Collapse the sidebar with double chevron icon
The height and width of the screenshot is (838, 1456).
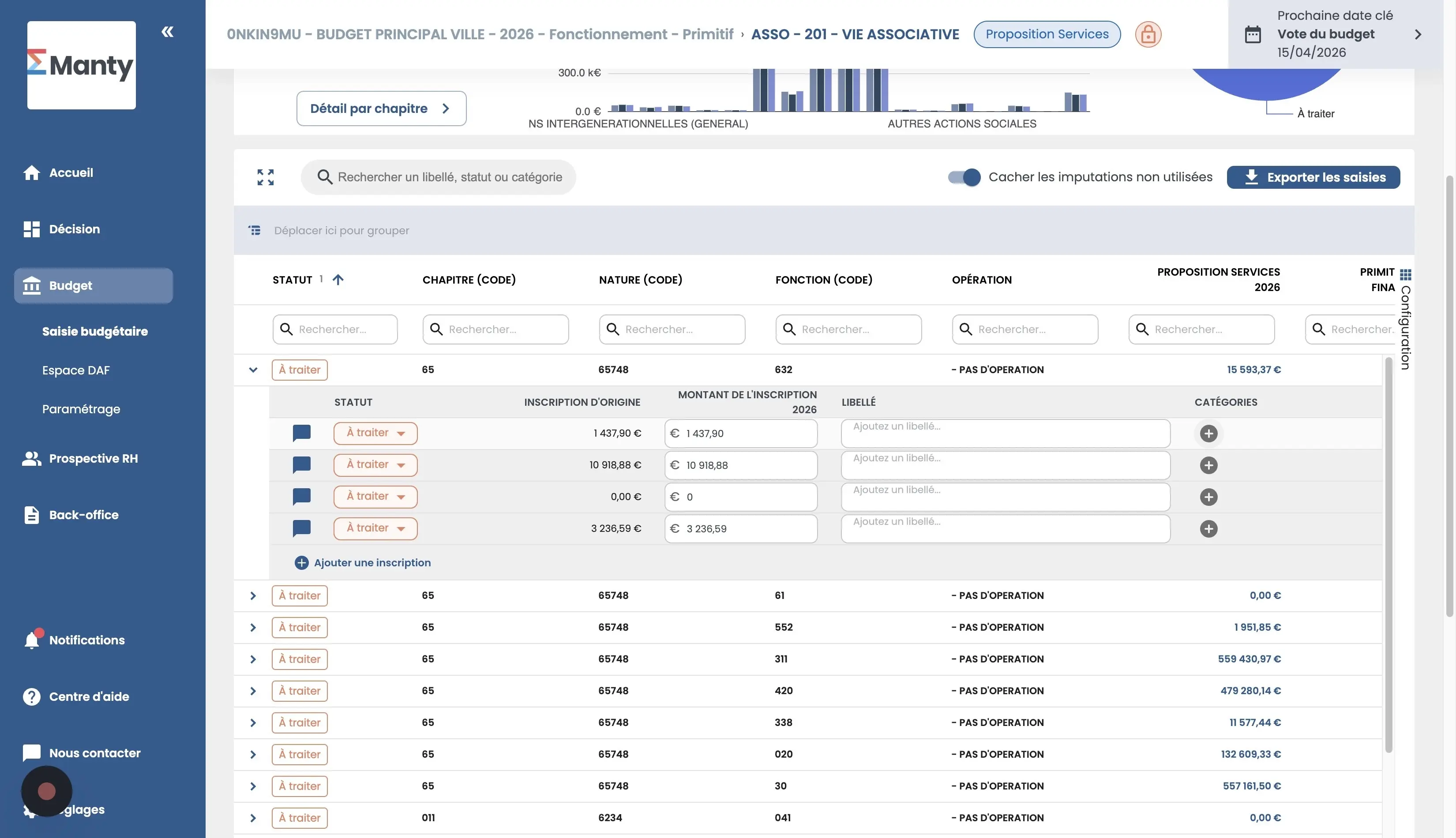click(168, 32)
